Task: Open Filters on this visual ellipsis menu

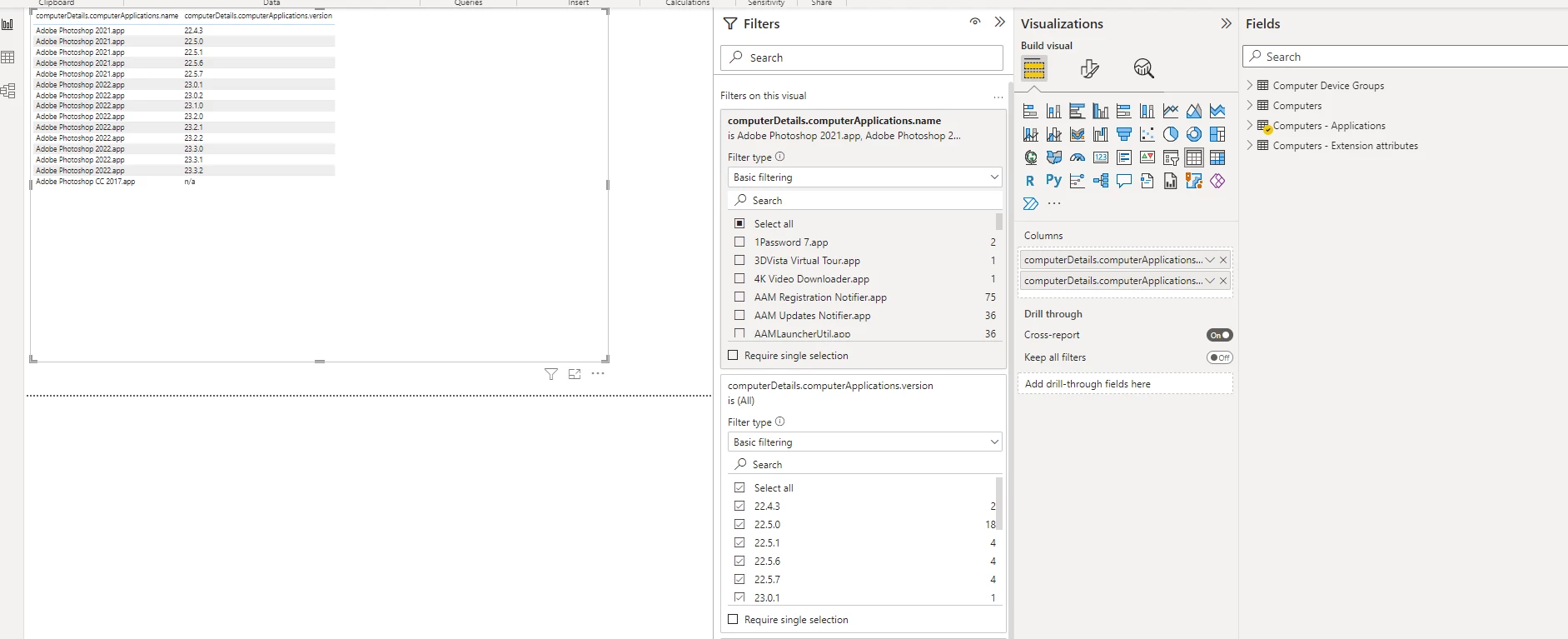Action: click(998, 97)
